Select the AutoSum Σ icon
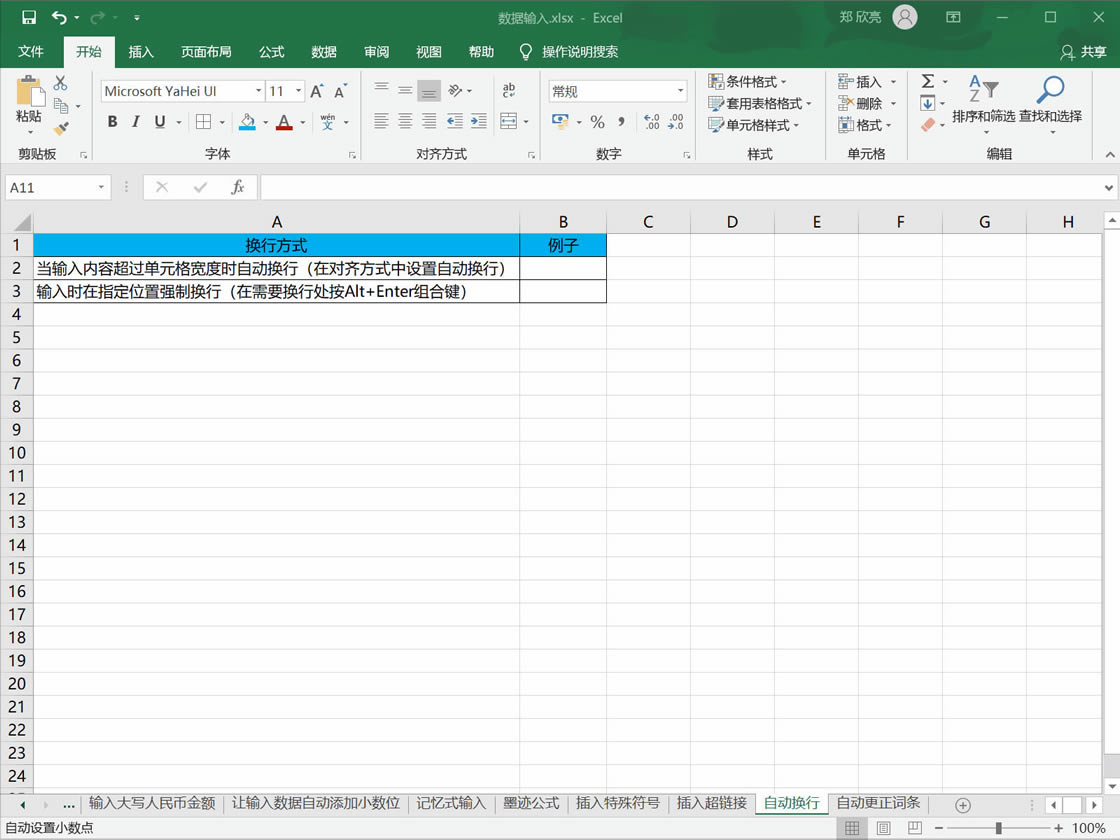Image resolution: width=1120 pixels, height=840 pixels. point(927,82)
